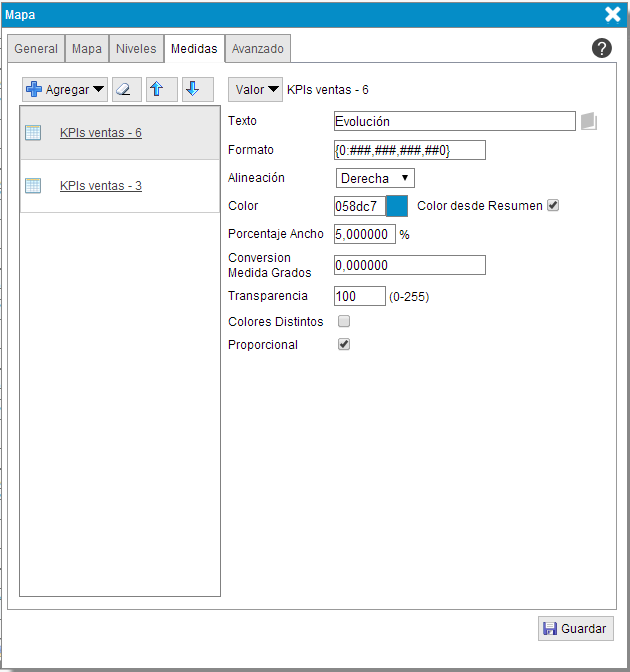The width and height of the screenshot is (630, 672).
Task: Click into the Formato input field
Action: [x=410, y=150]
